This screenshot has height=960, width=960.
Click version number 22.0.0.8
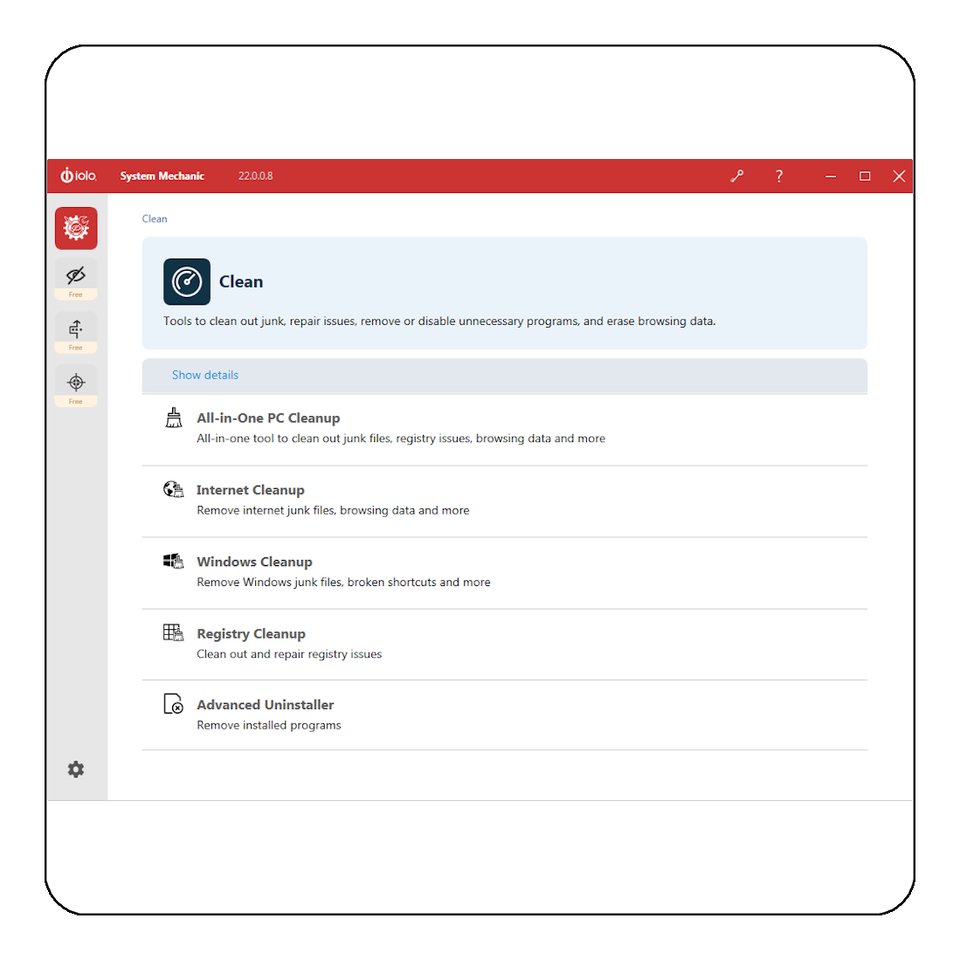pyautogui.click(x=255, y=176)
